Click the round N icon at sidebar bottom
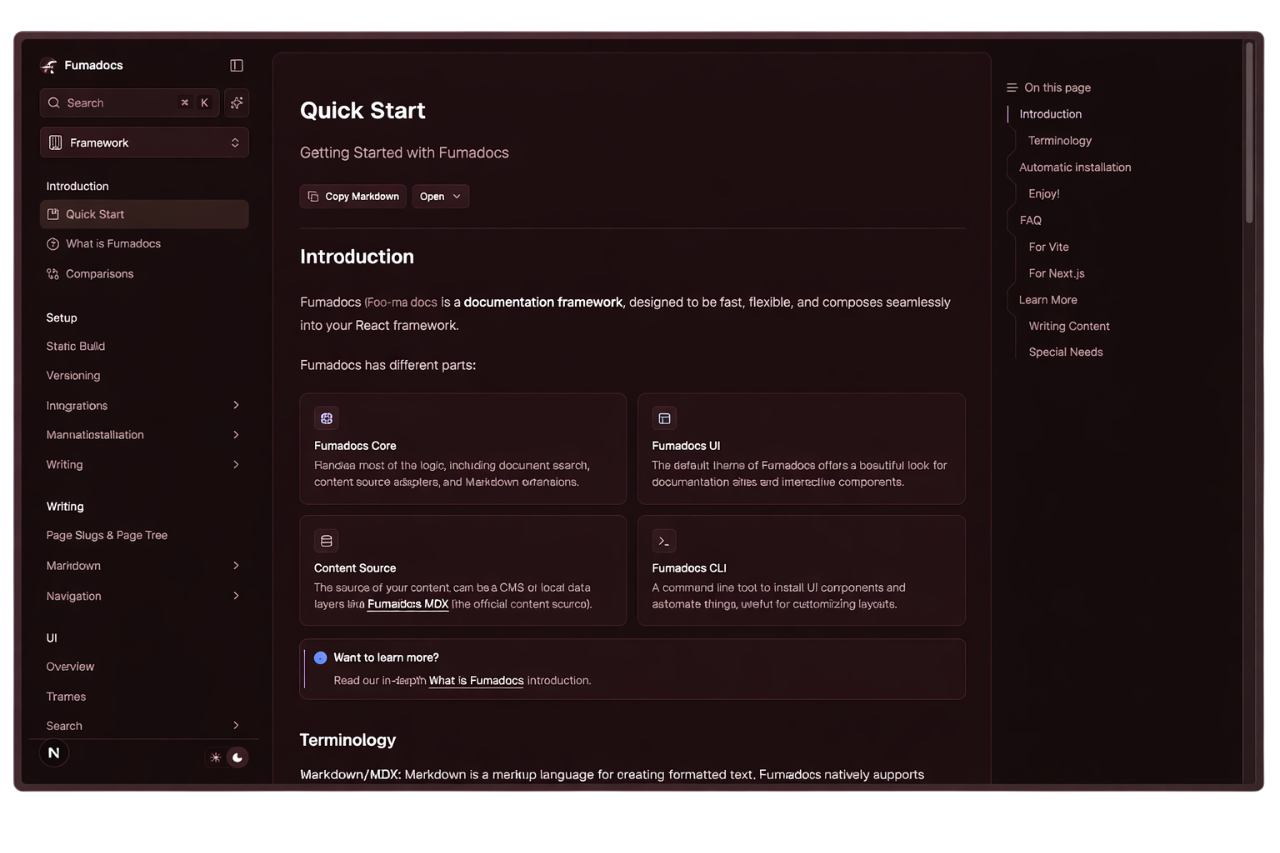The height and width of the screenshot is (853, 1280). pyautogui.click(x=54, y=753)
